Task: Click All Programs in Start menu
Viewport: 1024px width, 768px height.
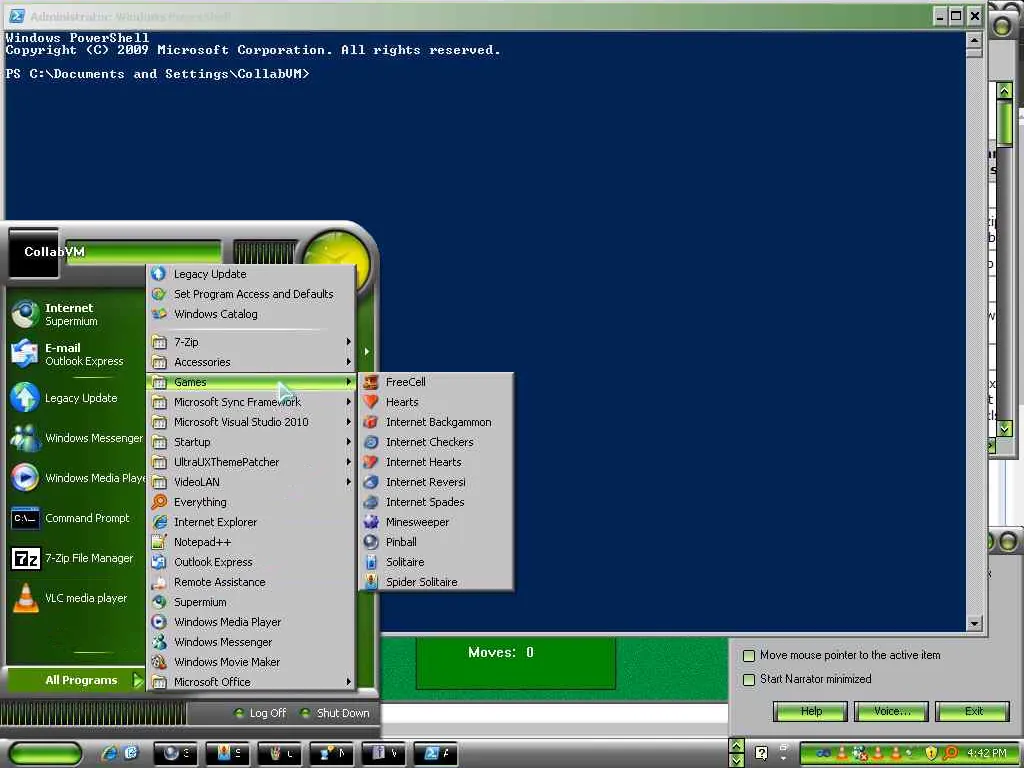Action: 75,680
